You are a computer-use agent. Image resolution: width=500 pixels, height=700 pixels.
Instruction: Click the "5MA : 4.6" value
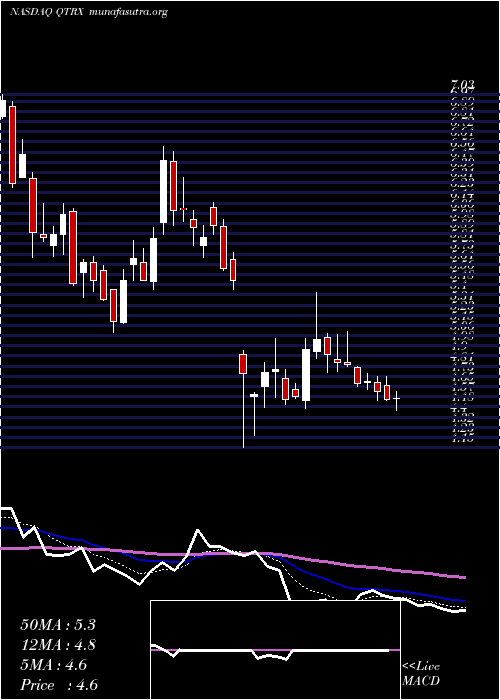(x=54, y=665)
